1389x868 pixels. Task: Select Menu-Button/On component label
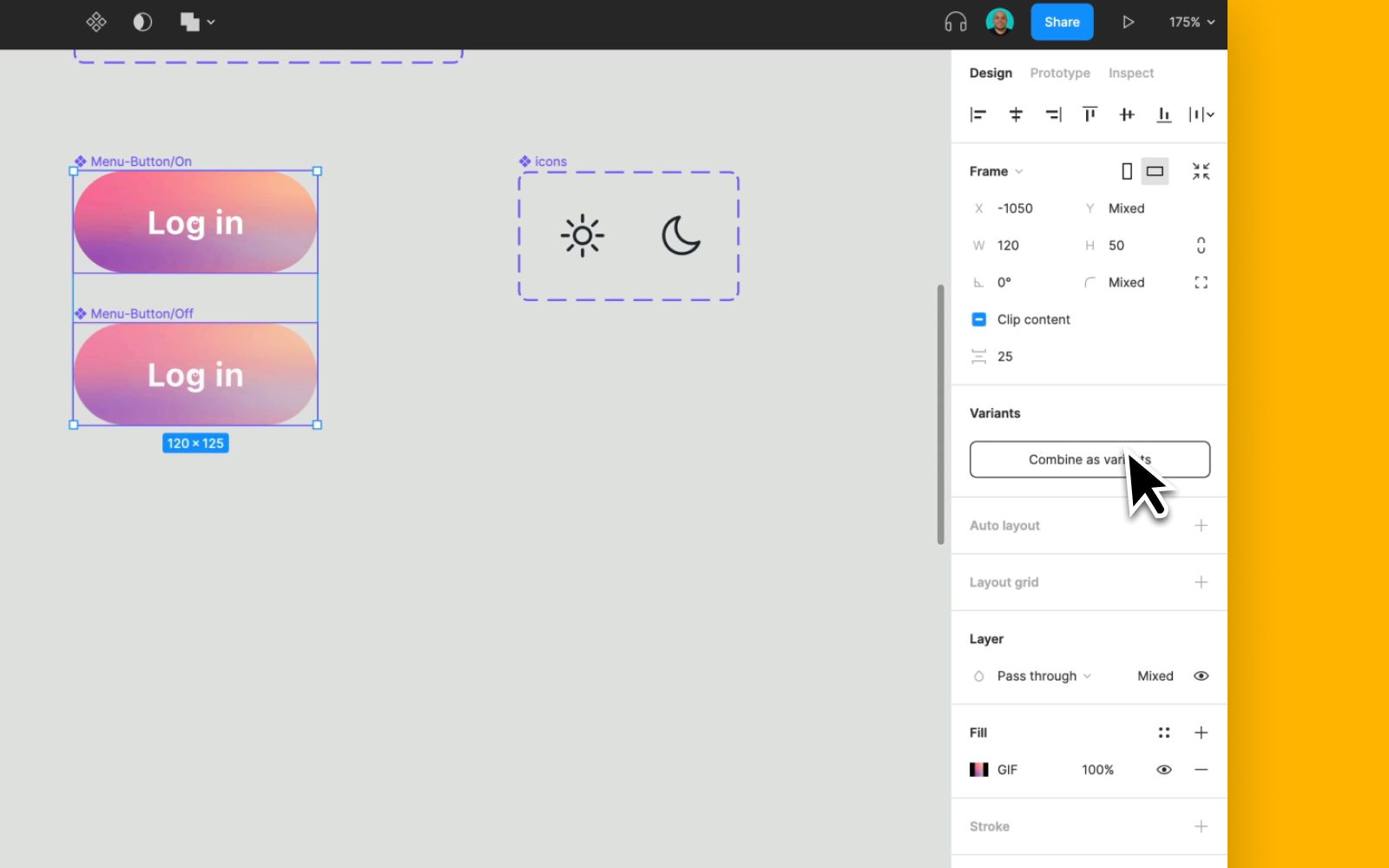coord(134,161)
